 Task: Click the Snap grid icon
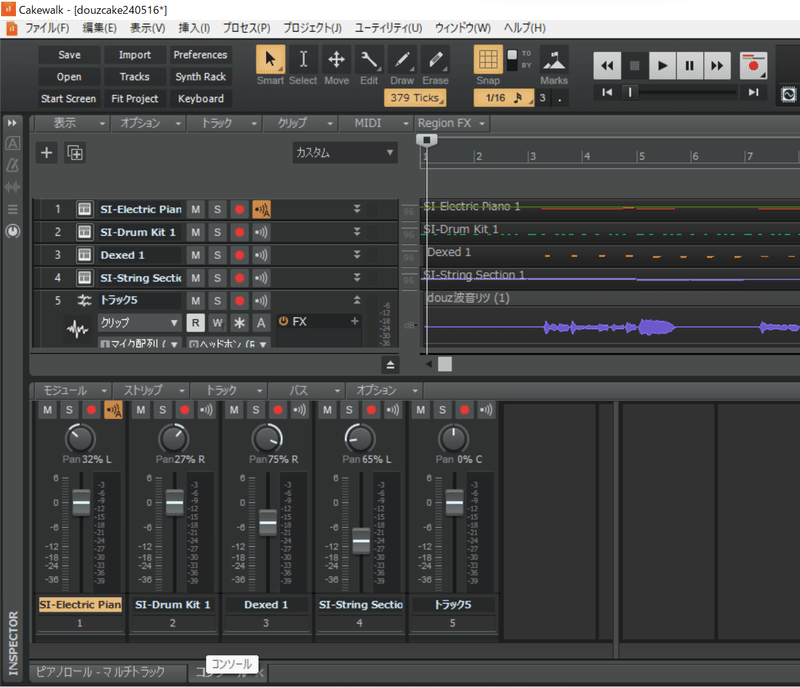click(488, 60)
